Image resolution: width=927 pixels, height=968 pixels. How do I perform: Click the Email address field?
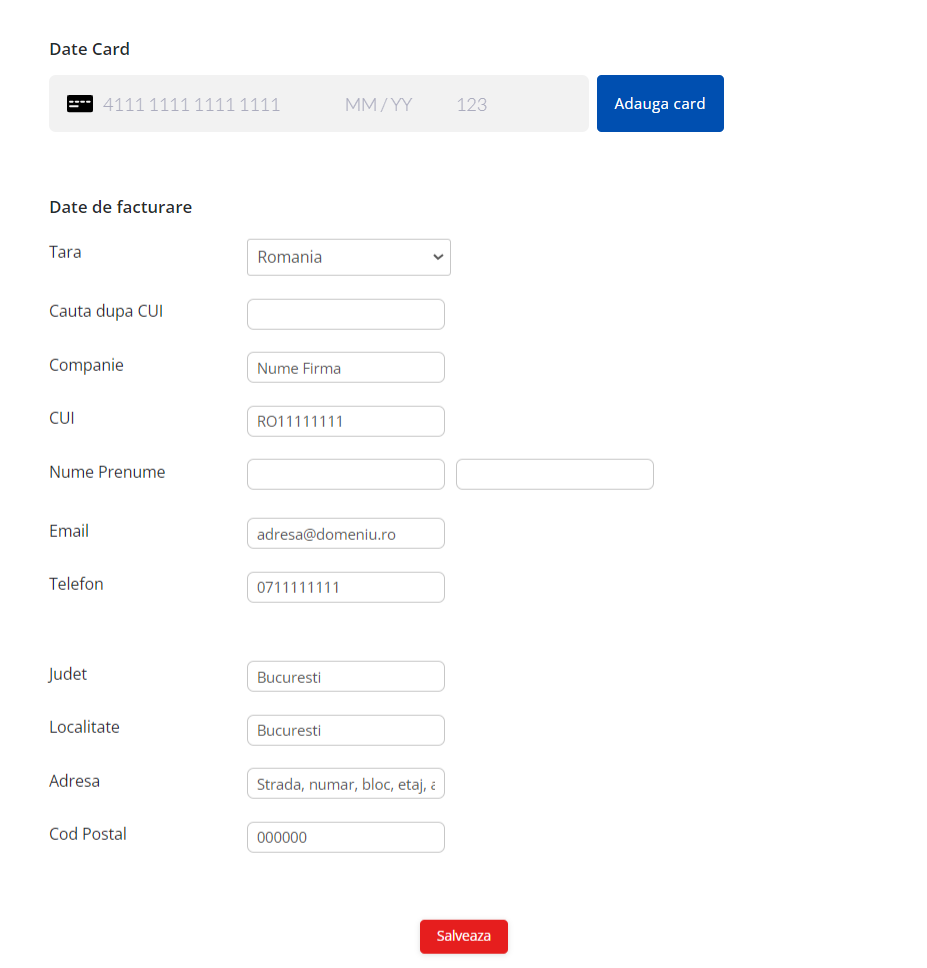(x=345, y=534)
